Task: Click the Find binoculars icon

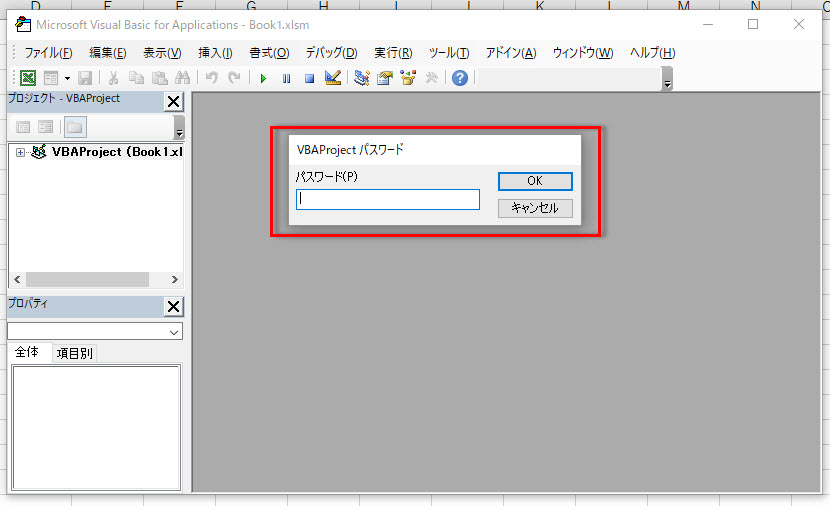Action: [183, 78]
